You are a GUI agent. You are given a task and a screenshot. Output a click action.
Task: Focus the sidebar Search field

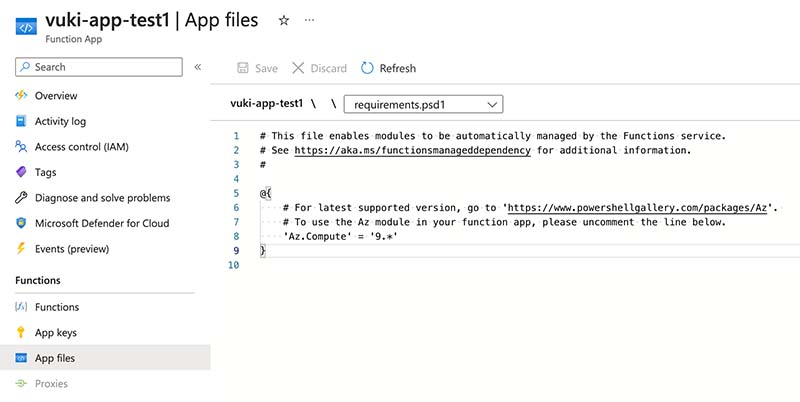point(99,67)
